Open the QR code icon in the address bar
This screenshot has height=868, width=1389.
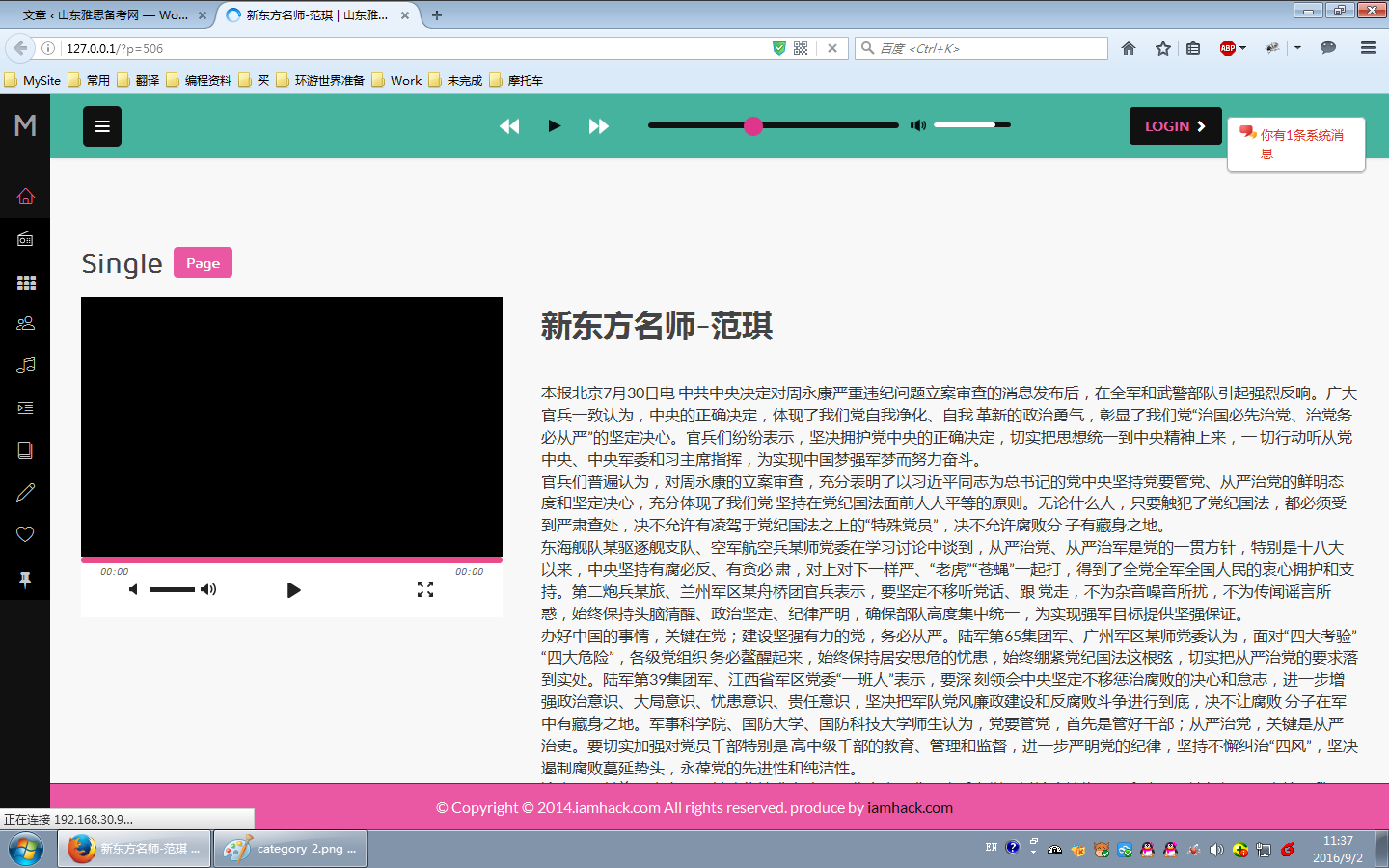point(801,48)
